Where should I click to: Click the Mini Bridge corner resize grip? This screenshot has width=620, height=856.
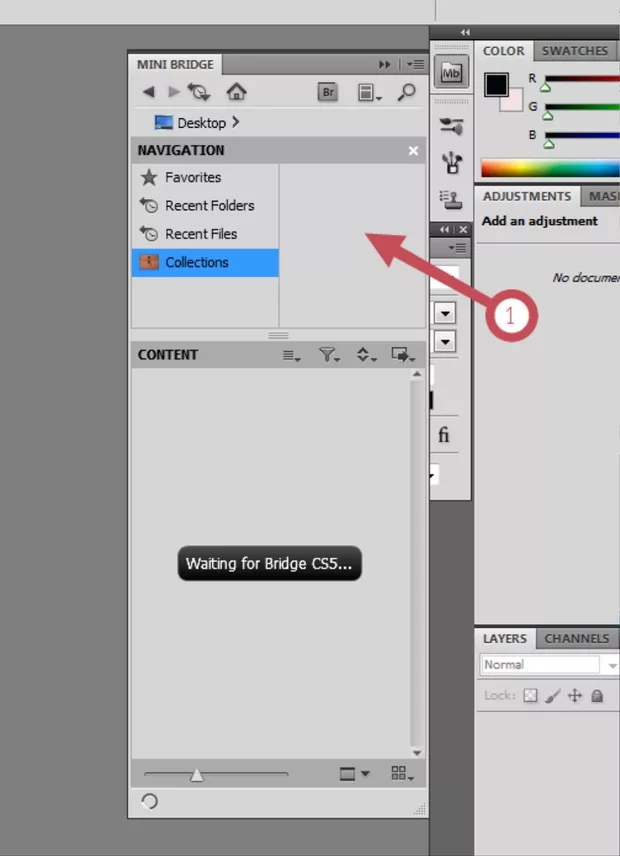click(420, 810)
